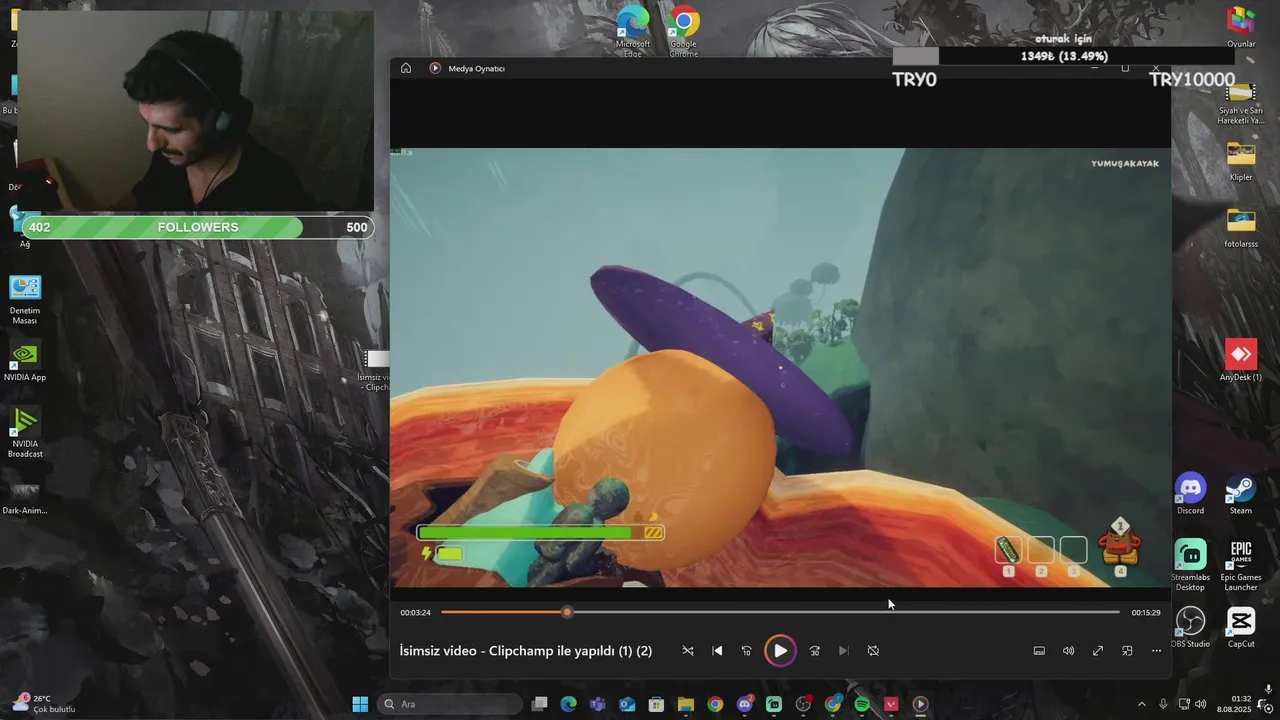Open the subtitles and captions menu

pyautogui.click(x=1039, y=651)
